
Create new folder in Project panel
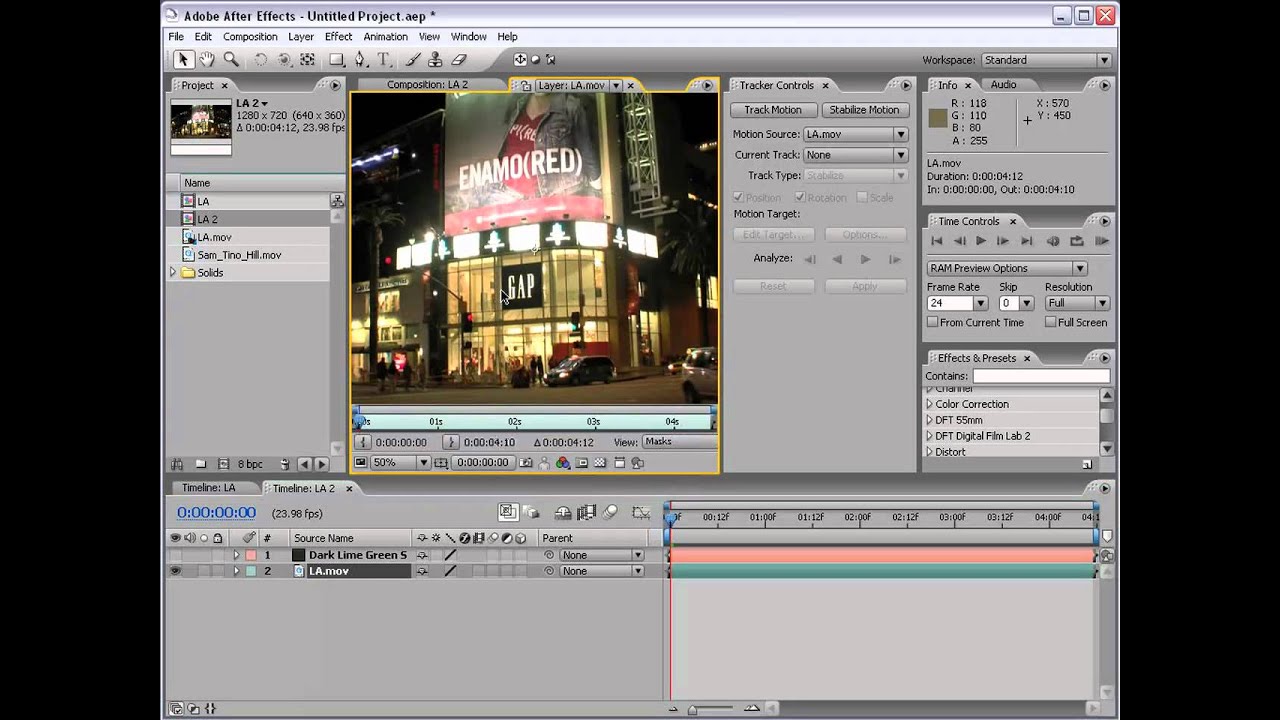[201, 464]
